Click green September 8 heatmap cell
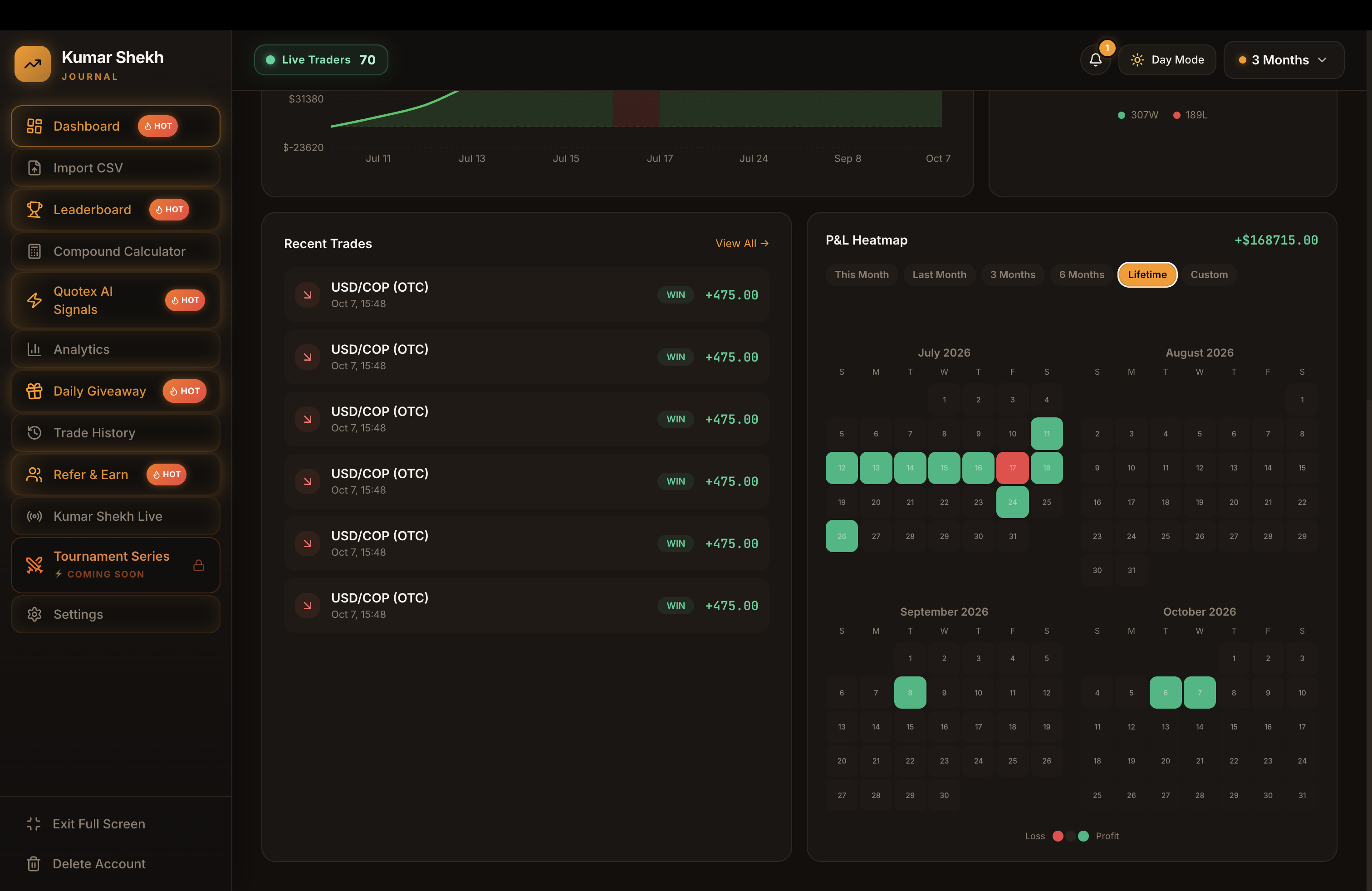 pyautogui.click(x=910, y=693)
